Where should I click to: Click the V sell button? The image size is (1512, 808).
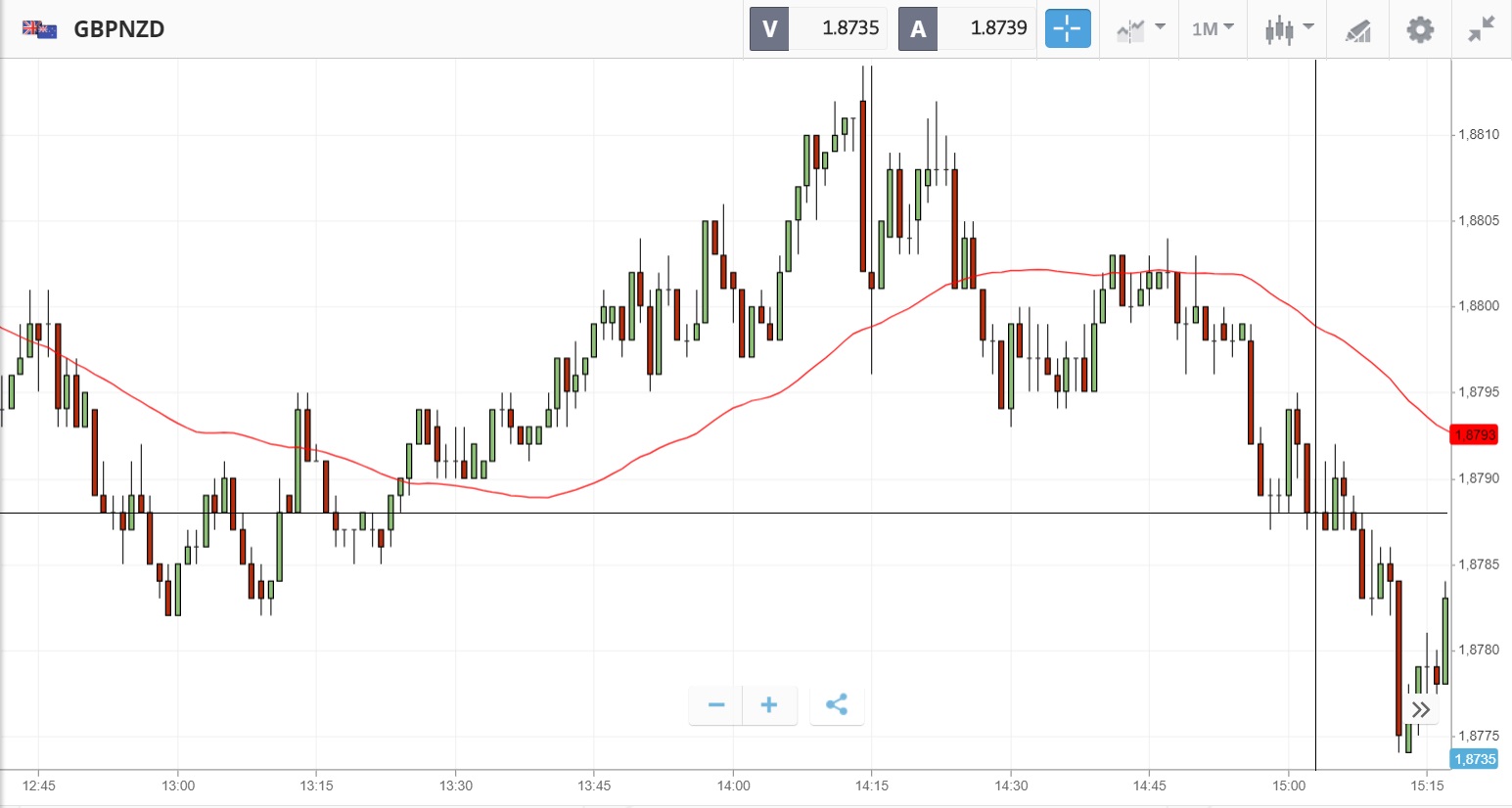(769, 28)
